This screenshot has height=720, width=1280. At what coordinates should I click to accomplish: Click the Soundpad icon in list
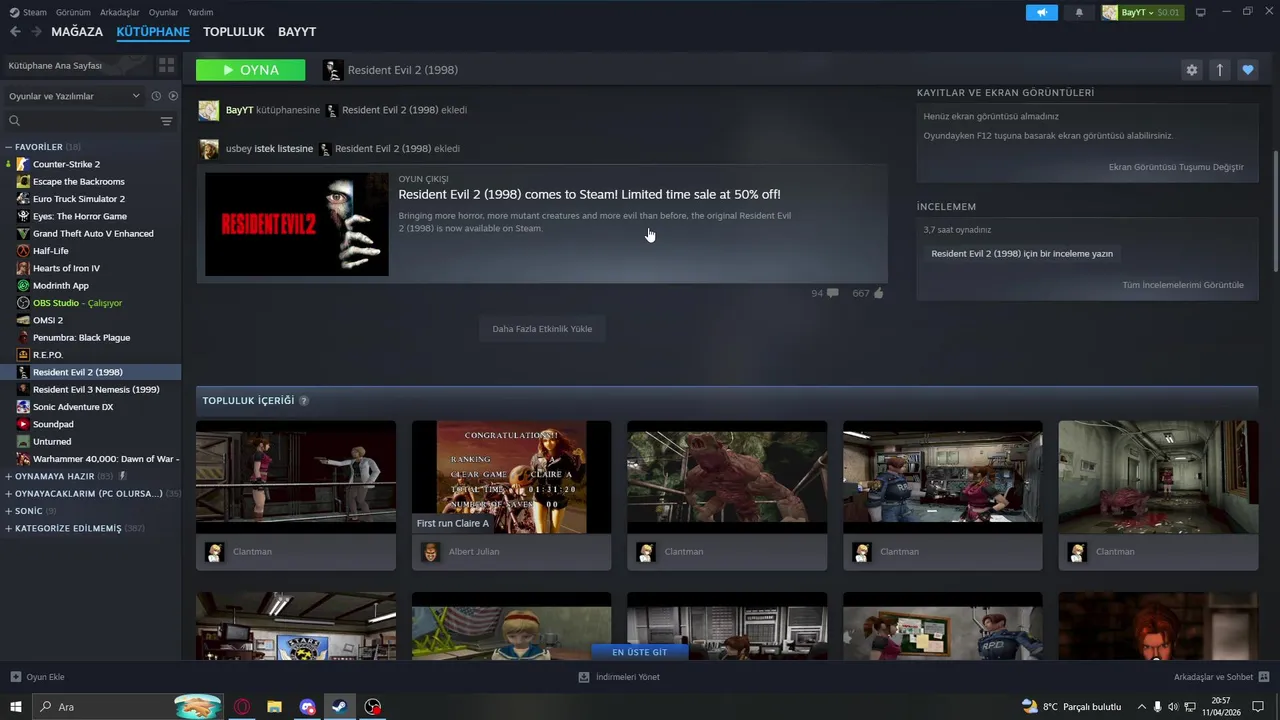point(23,424)
